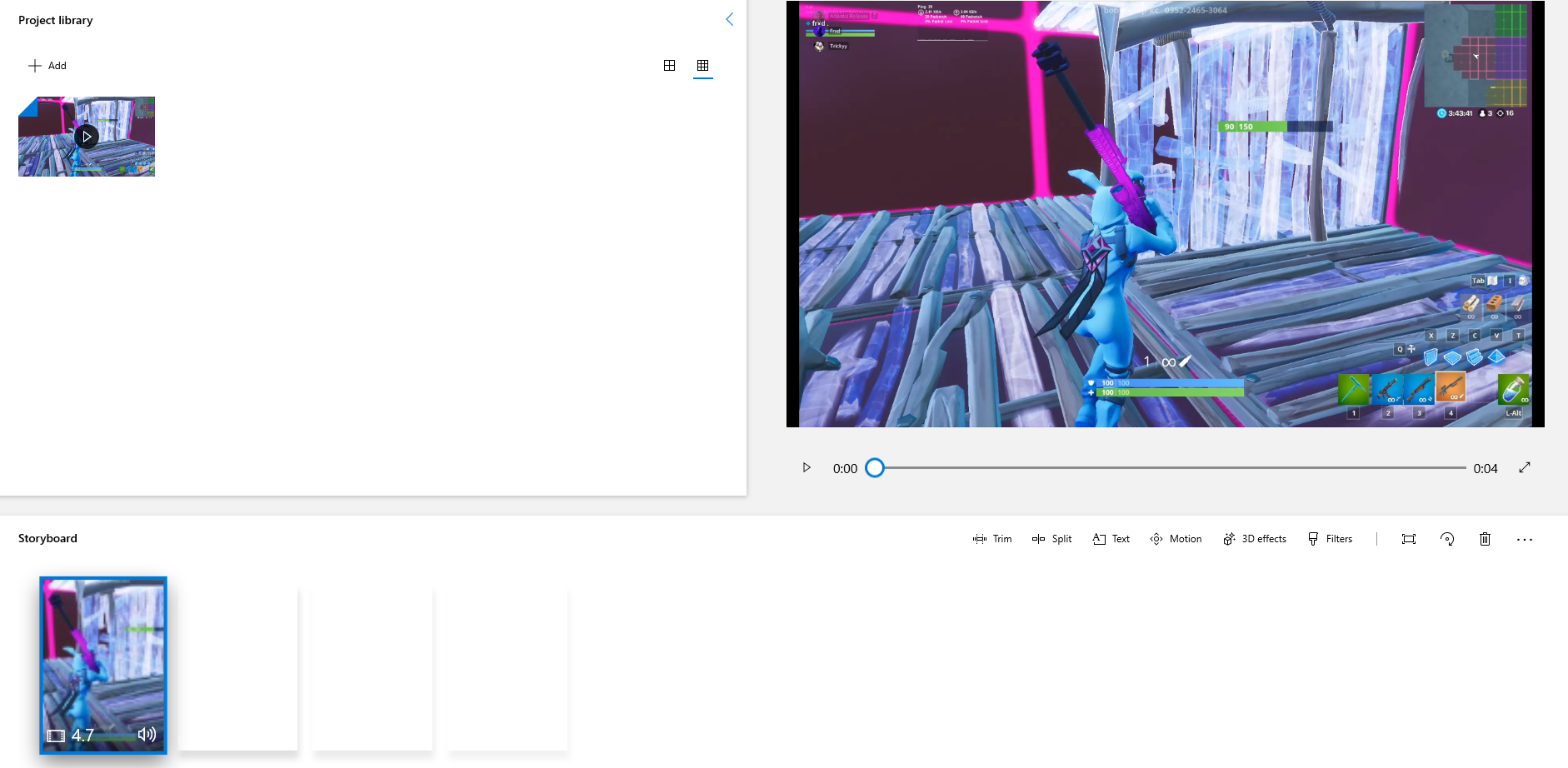
Task: Click the 0:00 current time label
Action: coord(845,469)
